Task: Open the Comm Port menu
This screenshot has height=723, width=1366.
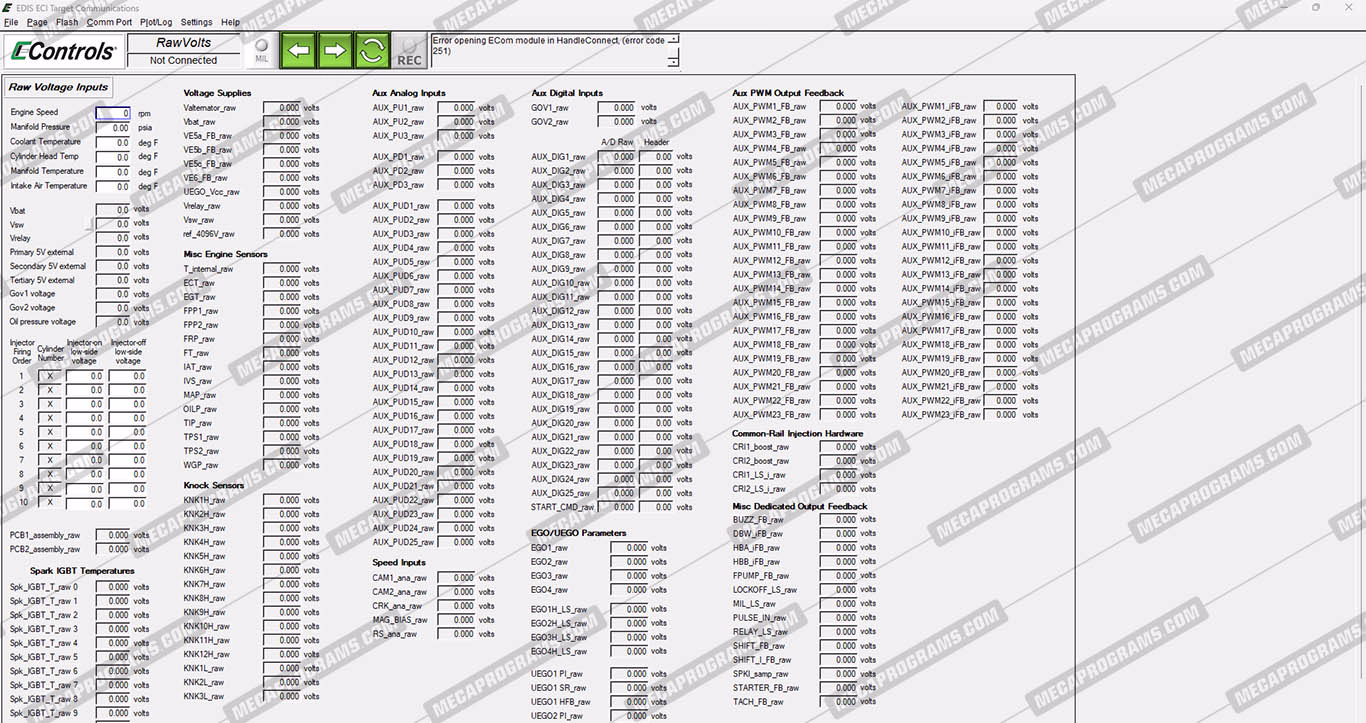Action: [109, 22]
